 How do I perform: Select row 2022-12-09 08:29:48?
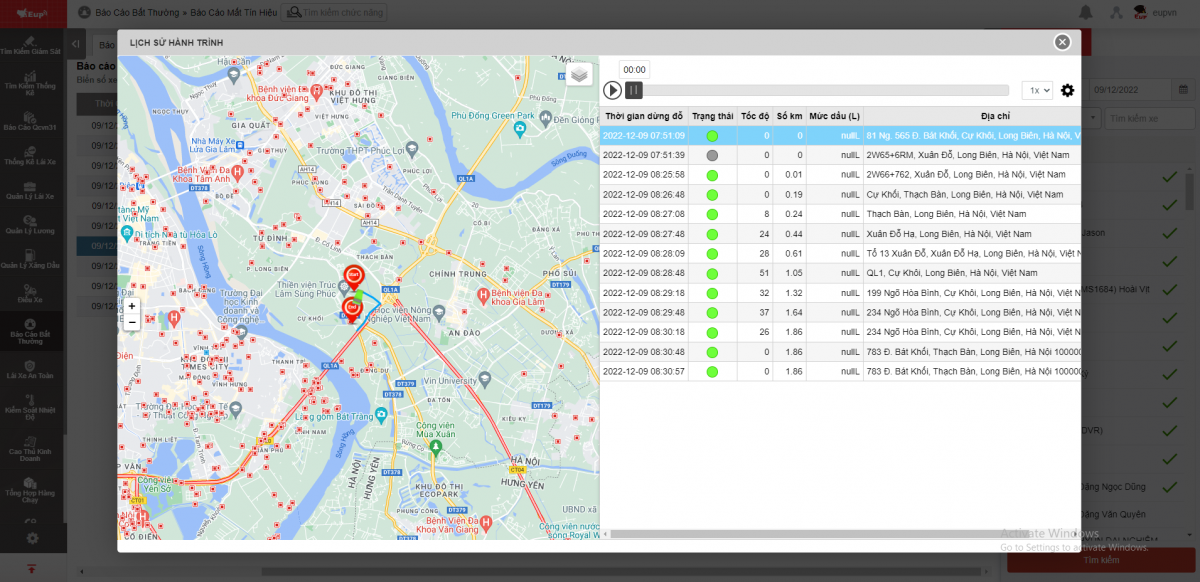[841, 313]
